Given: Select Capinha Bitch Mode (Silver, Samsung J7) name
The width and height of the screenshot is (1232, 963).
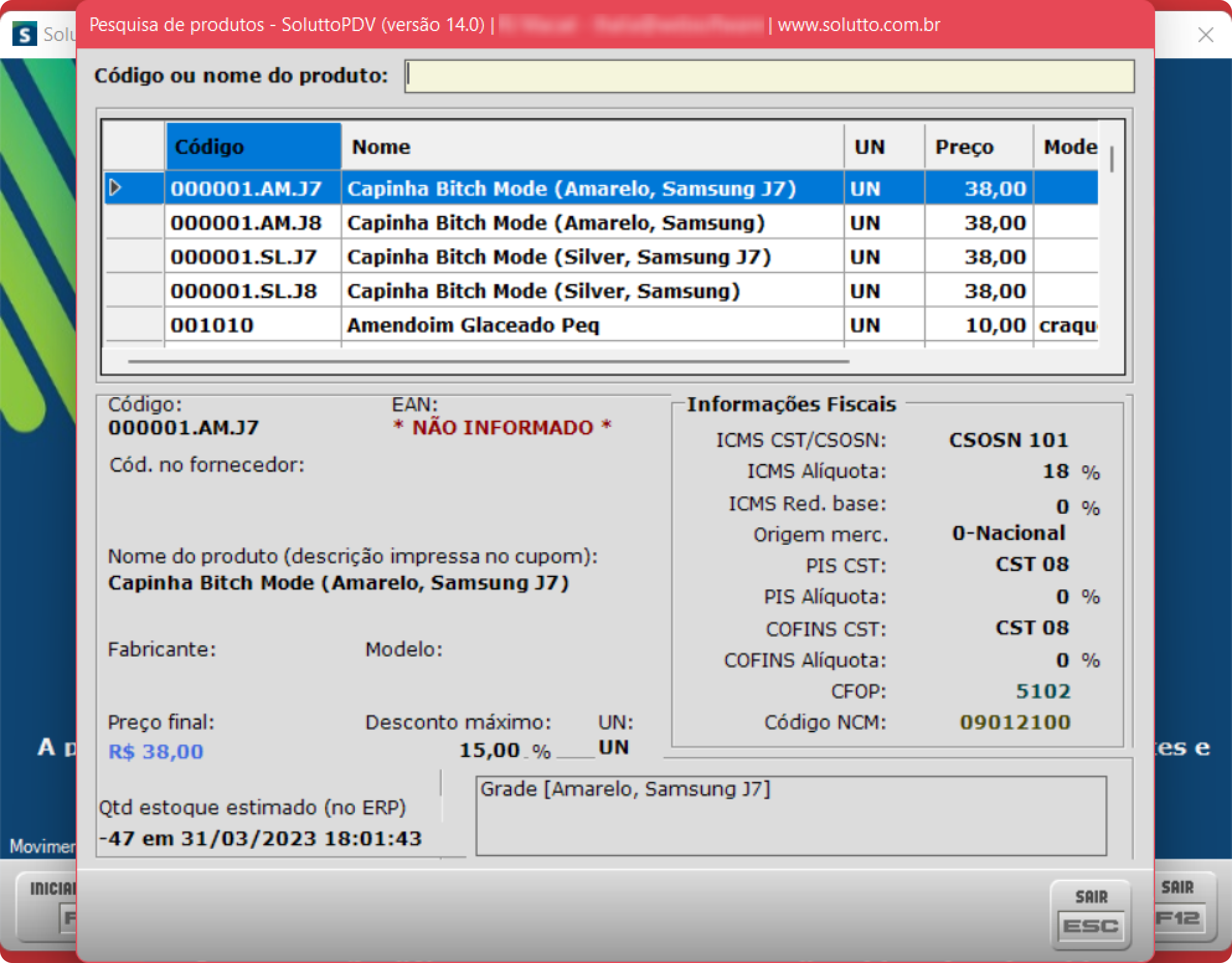Looking at the screenshot, I should point(592,257).
